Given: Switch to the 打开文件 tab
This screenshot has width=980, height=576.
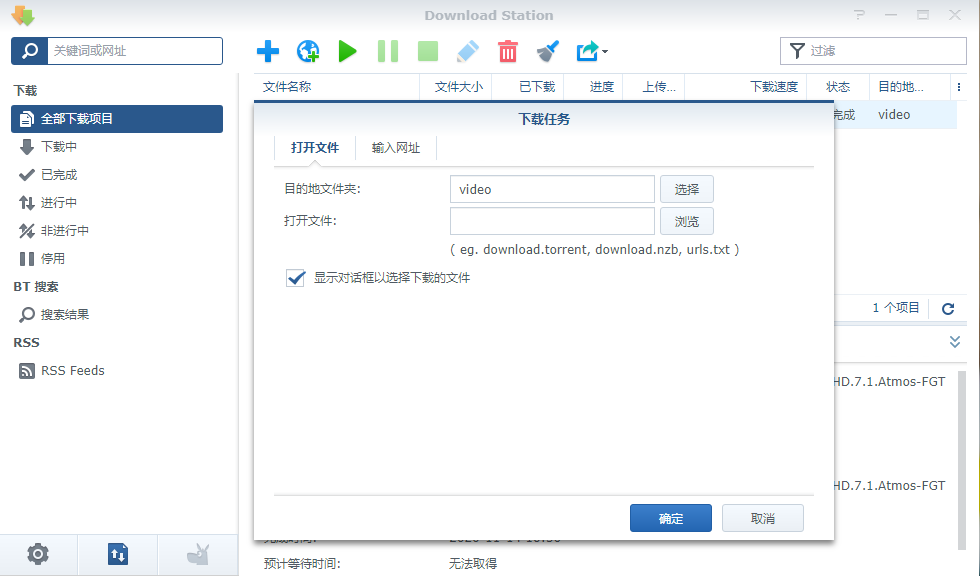Looking at the screenshot, I should [x=315, y=148].
